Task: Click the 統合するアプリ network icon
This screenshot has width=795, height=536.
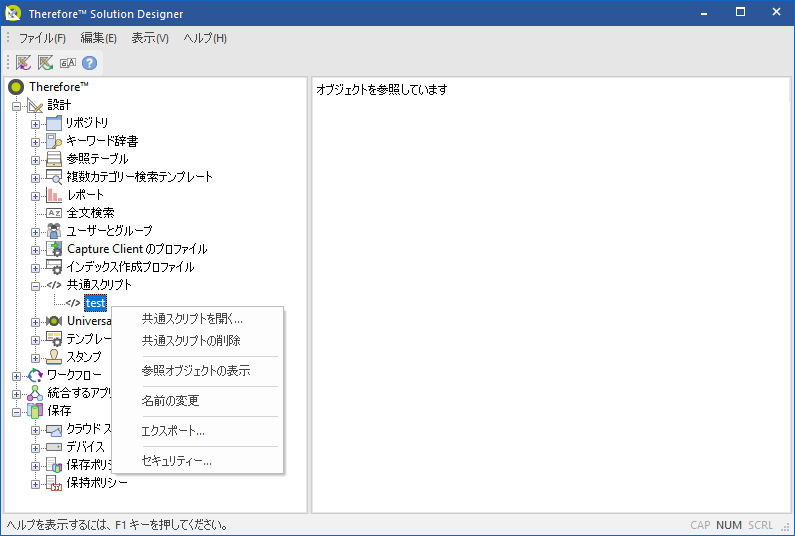Action: tap(35, 393)
